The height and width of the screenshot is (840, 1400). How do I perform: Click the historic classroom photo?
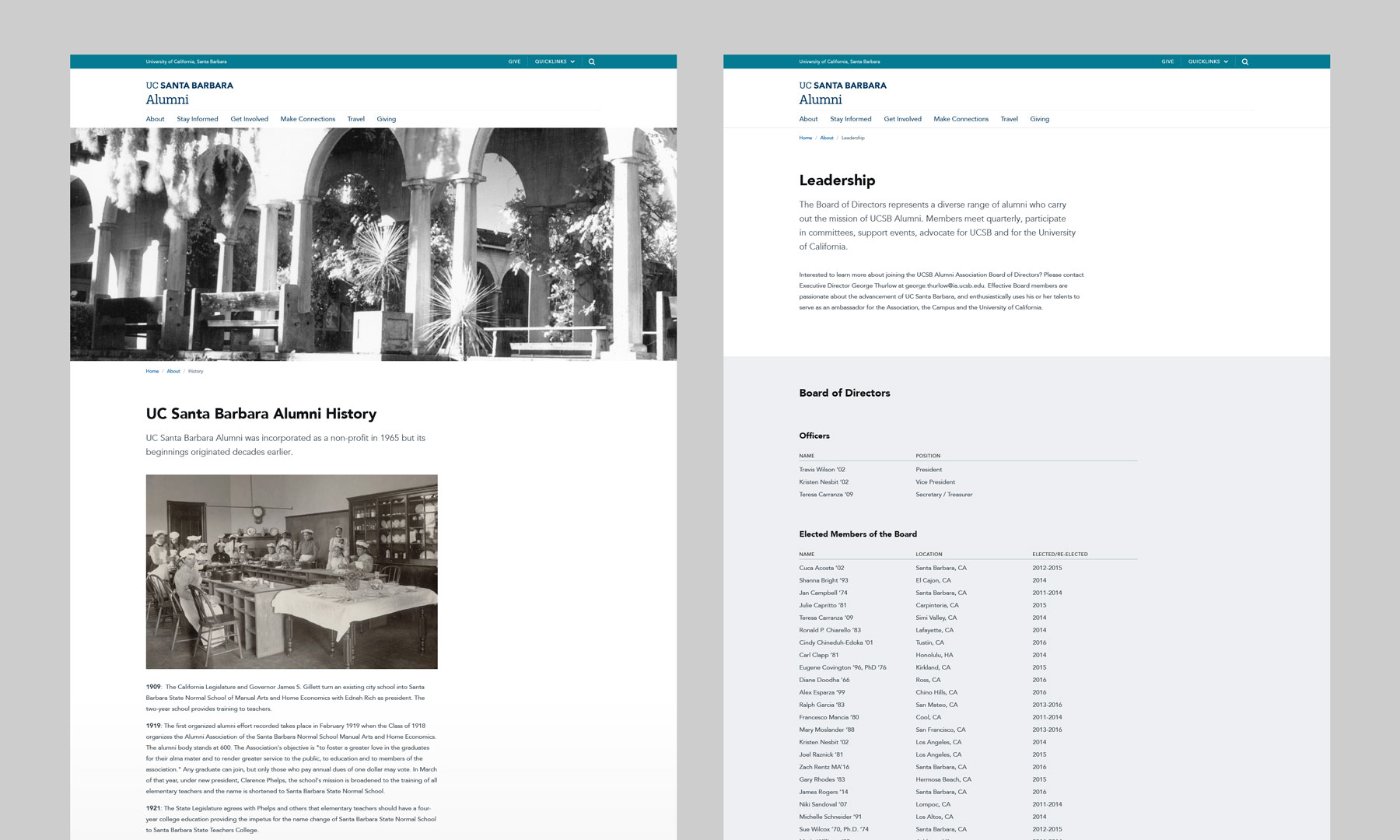click(292, 571)
